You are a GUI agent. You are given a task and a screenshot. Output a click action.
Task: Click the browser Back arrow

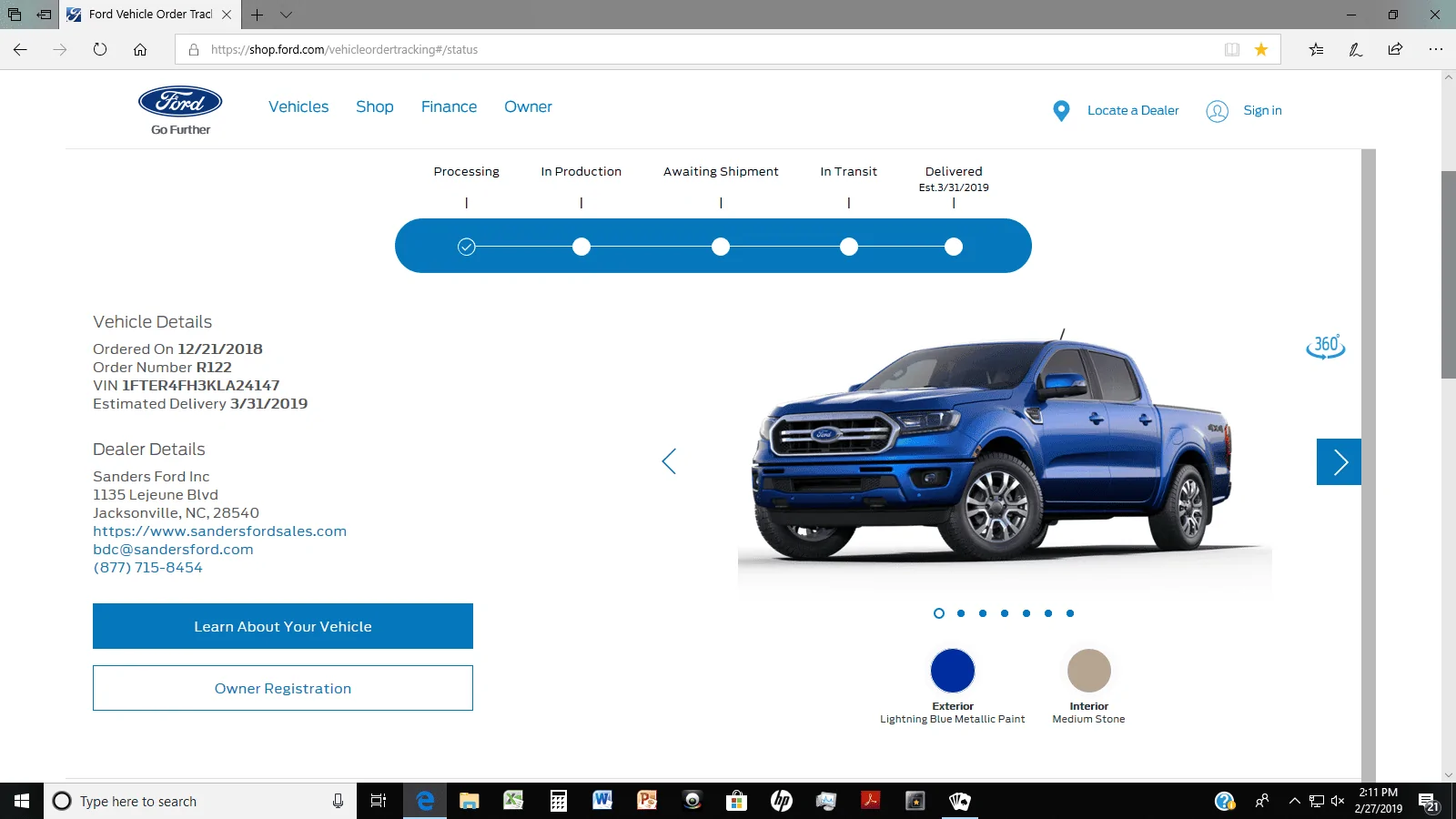point(20,49)
